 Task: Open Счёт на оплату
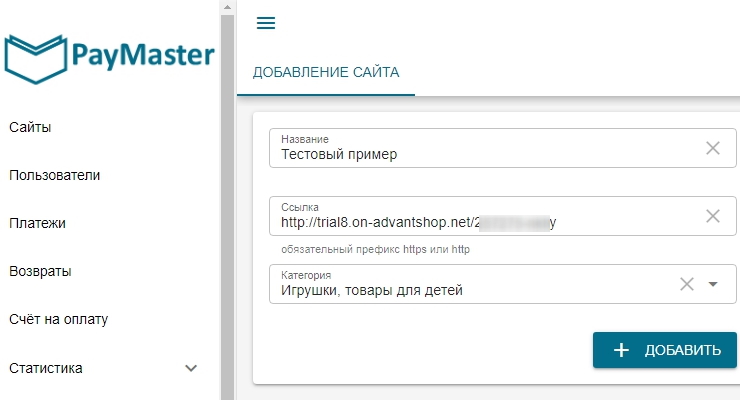58,319
